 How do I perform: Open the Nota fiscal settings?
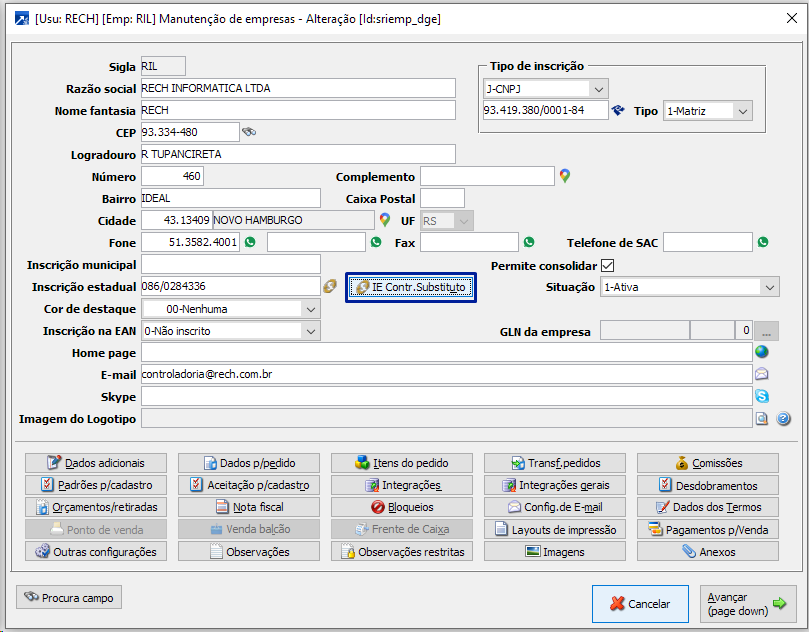pyautogui.click(x=249, y=507)
